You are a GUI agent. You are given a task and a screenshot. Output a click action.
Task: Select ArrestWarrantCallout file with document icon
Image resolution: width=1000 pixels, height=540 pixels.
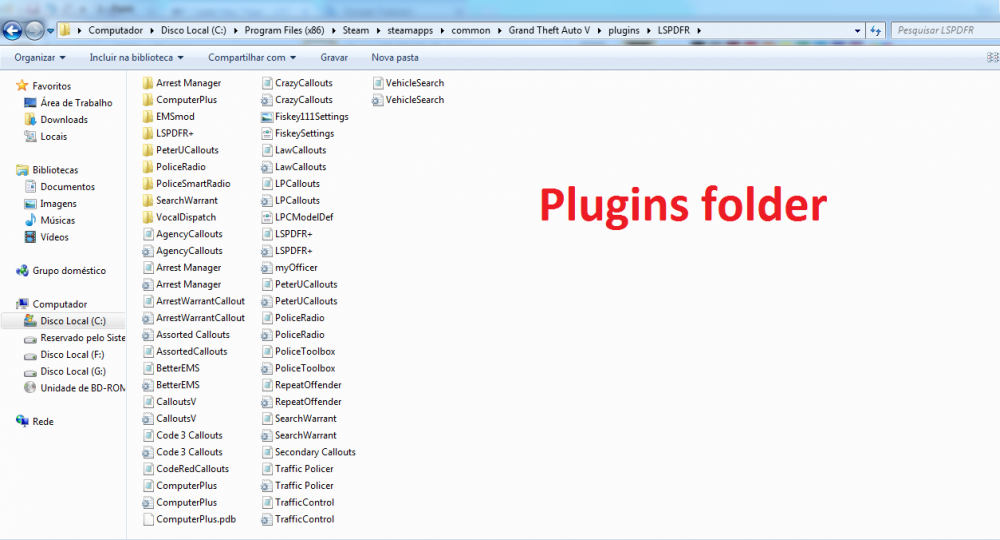pos(194,301)
